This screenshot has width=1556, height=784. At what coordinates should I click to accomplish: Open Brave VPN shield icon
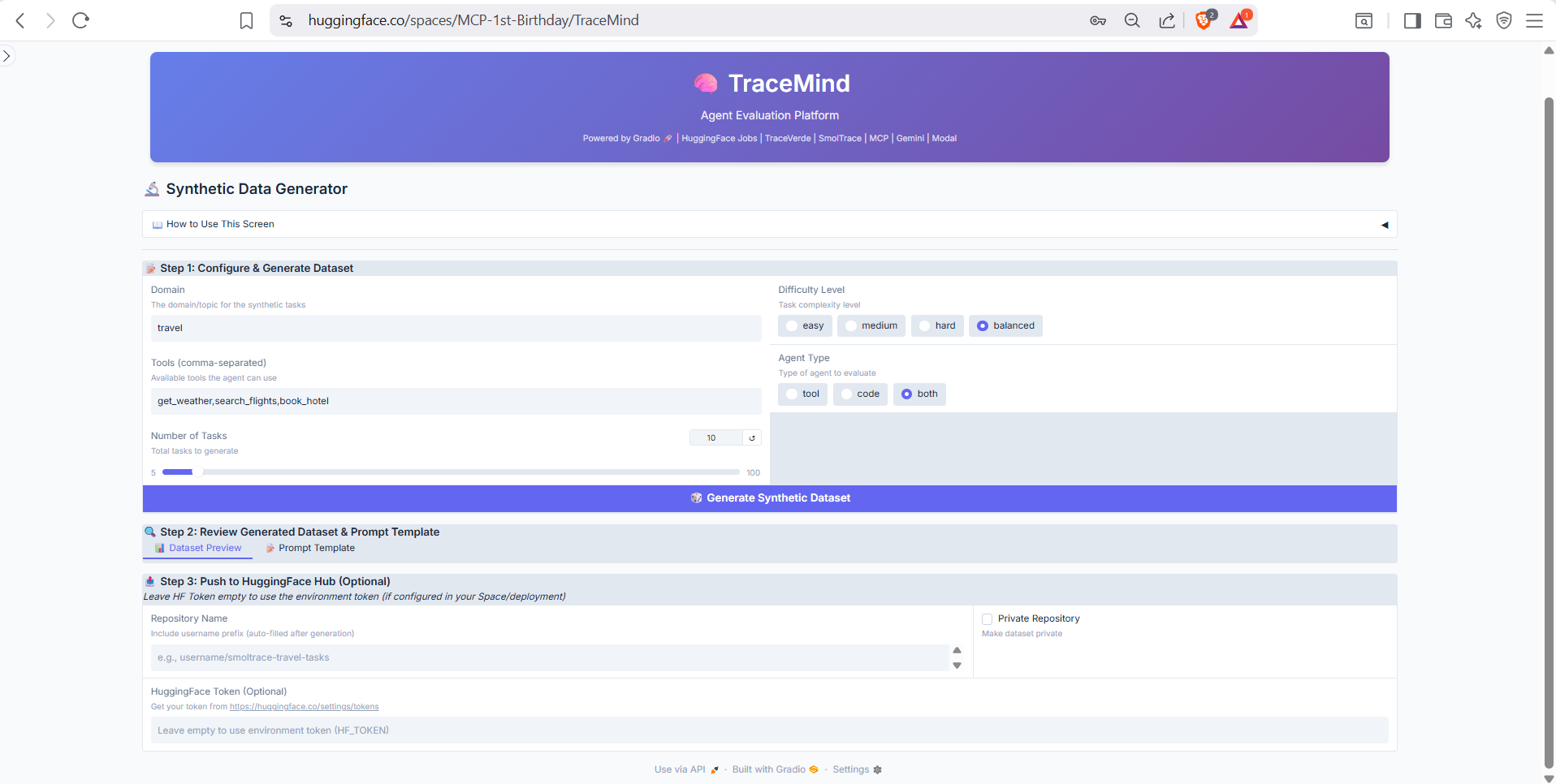[1504, 20]
